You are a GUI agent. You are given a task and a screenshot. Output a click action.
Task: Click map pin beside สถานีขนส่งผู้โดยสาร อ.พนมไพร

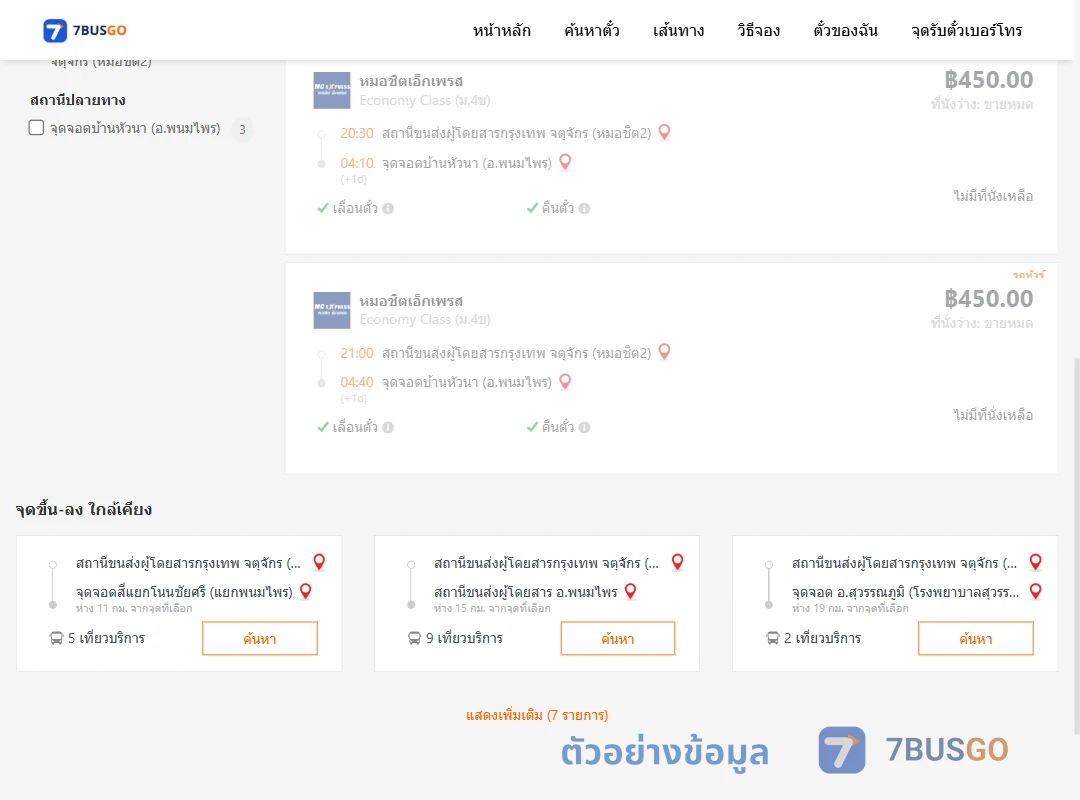[631, 591]
